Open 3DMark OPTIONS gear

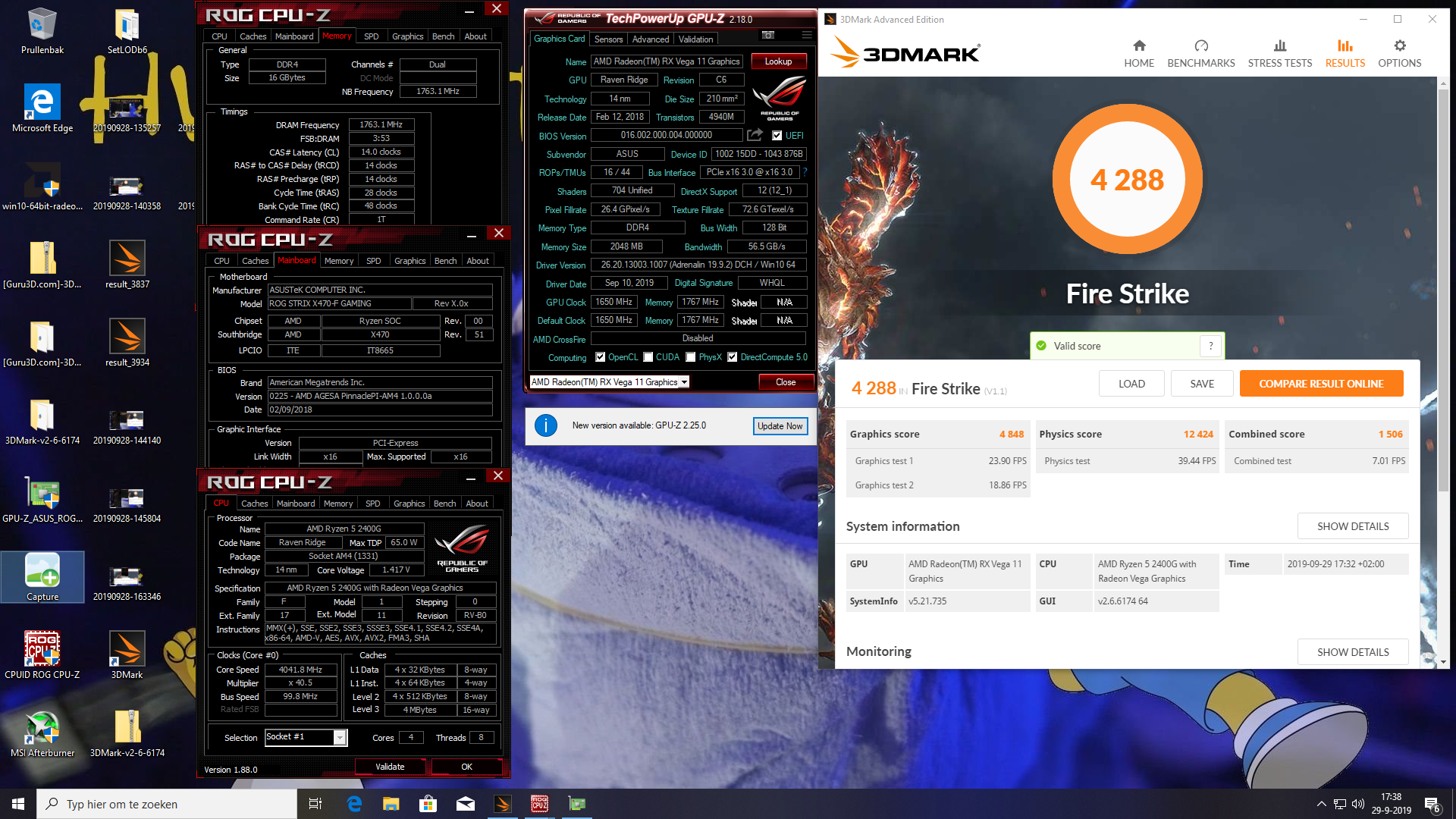(x=1400, y=54)
